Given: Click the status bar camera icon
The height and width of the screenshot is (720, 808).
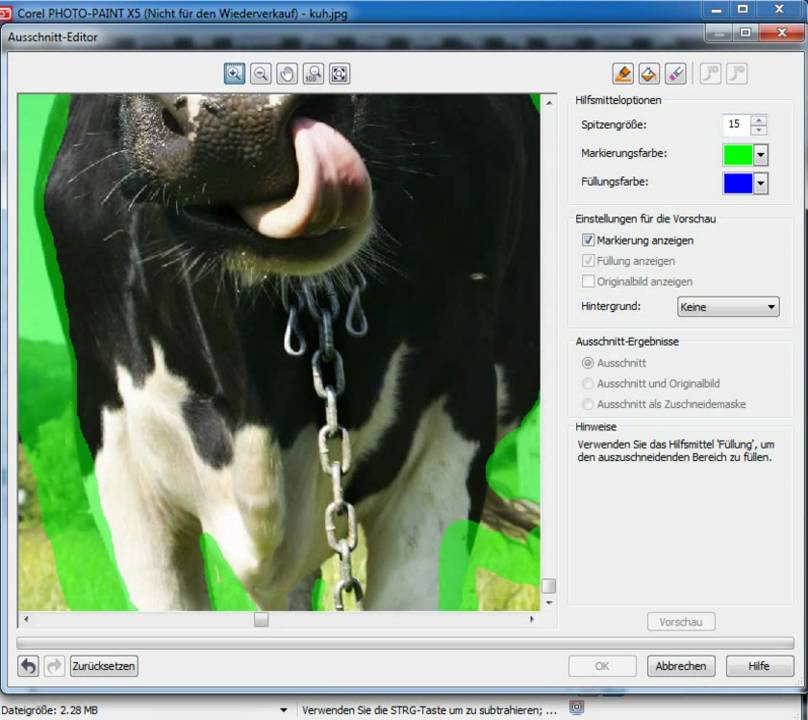Looking at the screenshot, I should point(577,707).
